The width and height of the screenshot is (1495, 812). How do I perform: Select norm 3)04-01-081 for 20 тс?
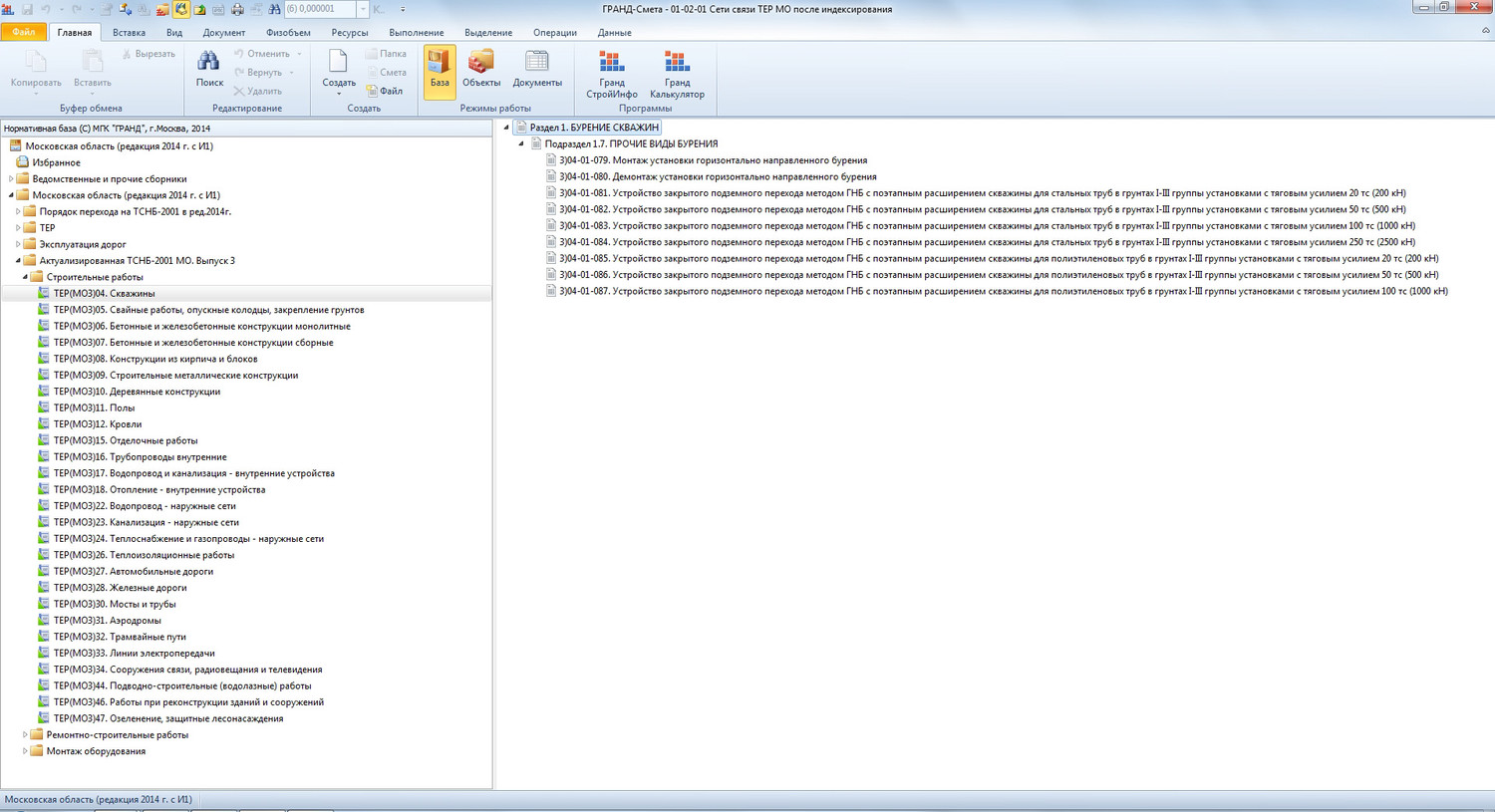[x=983, y=193]
